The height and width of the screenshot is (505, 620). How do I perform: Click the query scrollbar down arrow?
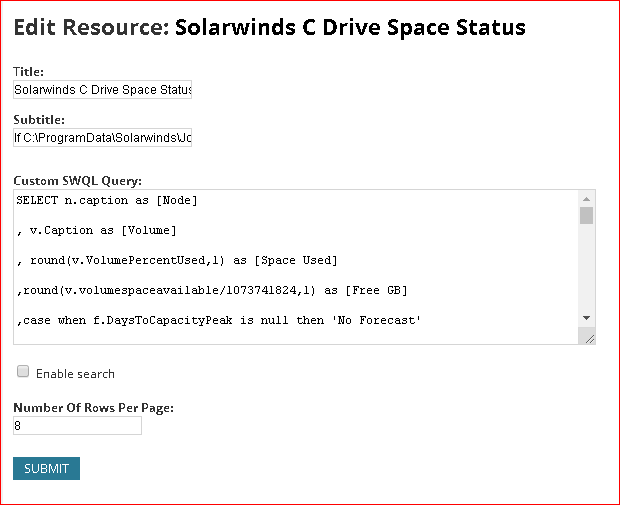pyautogui.click(x=586, y=318)
